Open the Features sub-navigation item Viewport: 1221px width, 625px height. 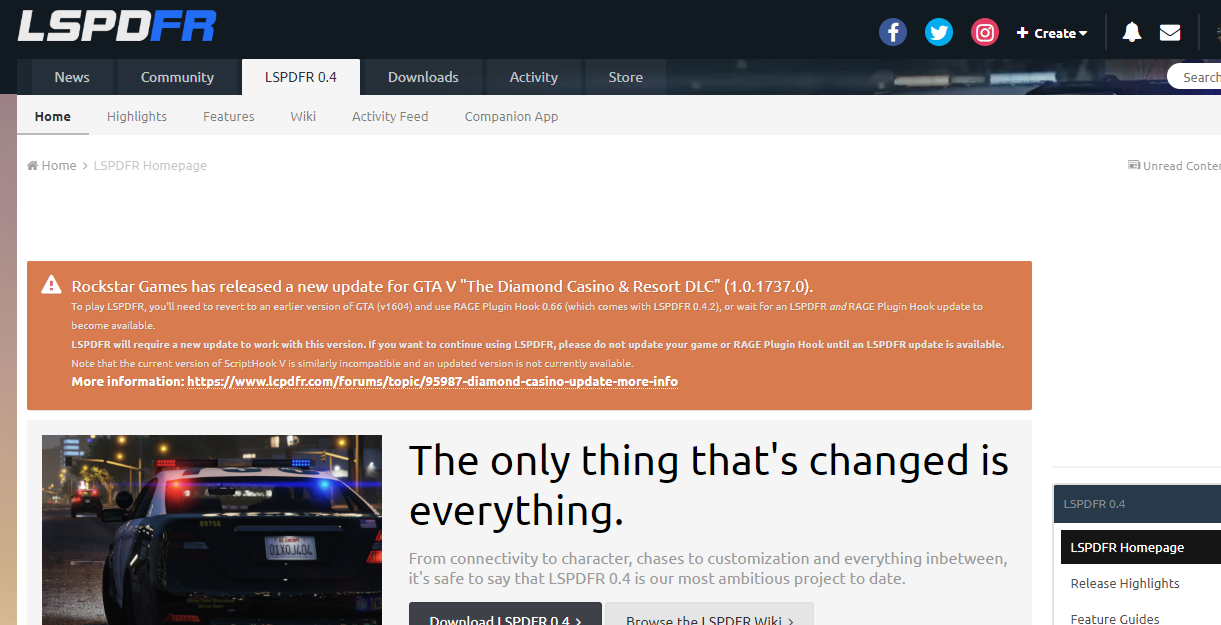[229, 116]
